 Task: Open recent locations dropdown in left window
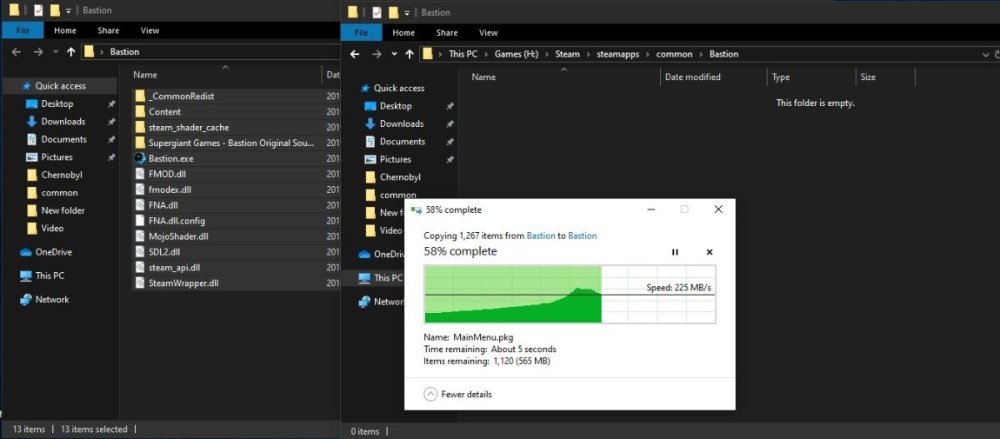(x=53, y=51)
